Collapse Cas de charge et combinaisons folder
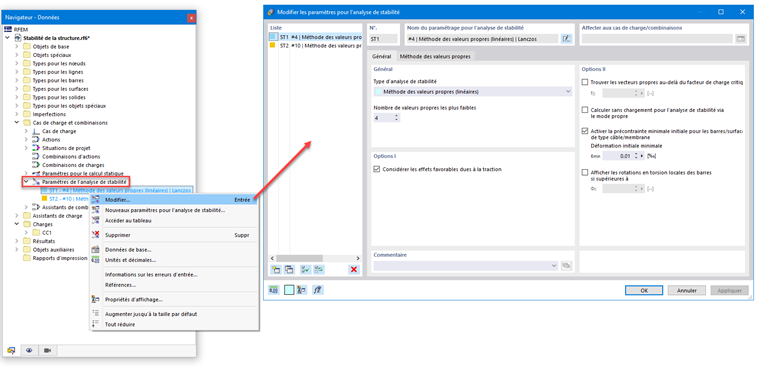Viewport: 760px width, 370px height. [17, 123]
